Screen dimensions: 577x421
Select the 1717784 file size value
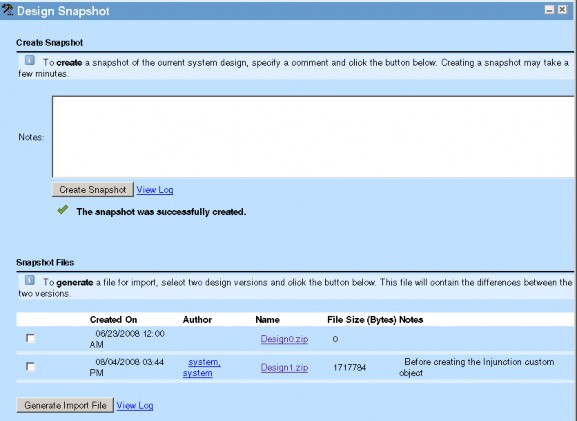tap(350, 367)
